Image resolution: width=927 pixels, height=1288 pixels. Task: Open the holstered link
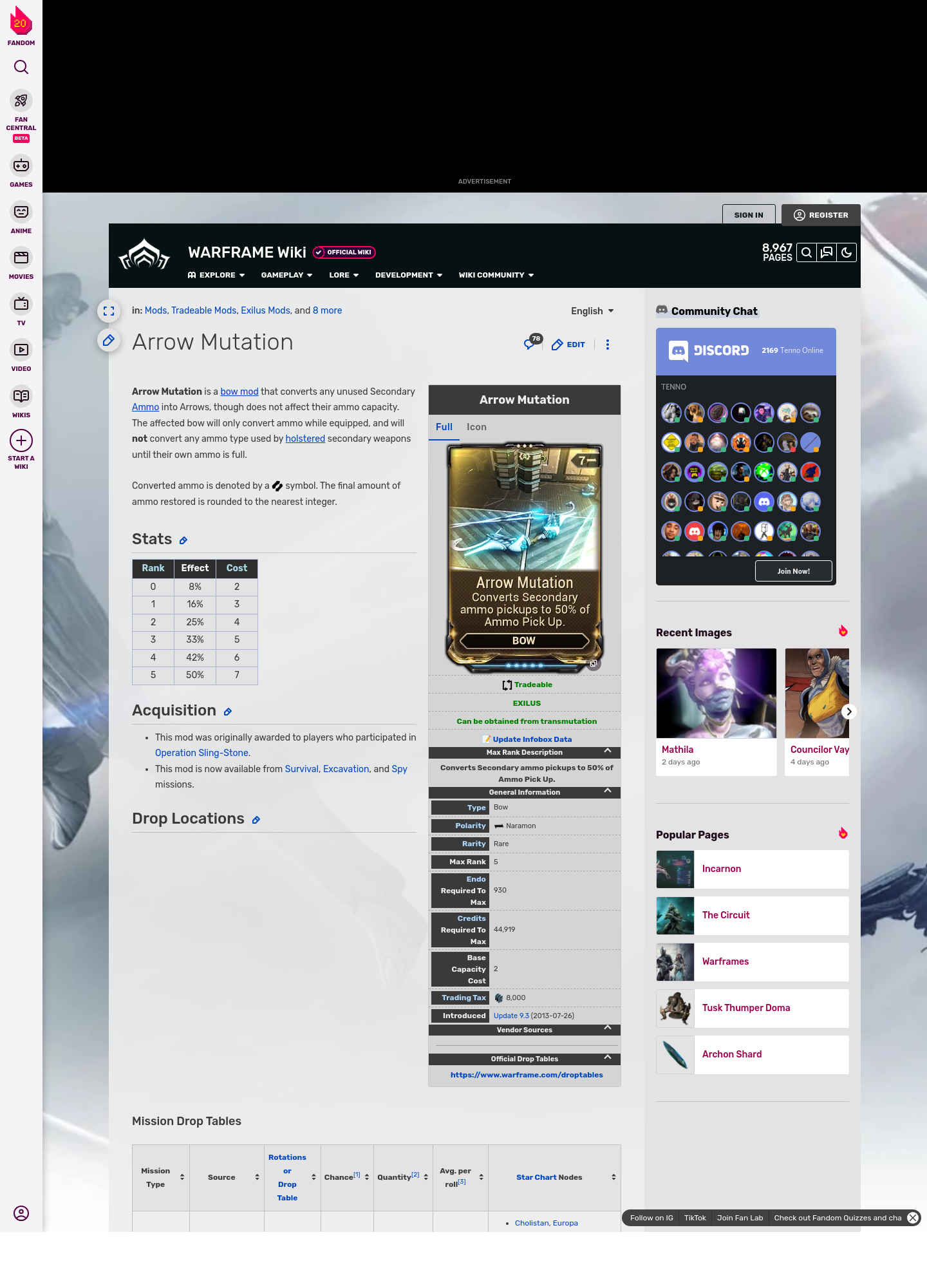pos(305,439)
